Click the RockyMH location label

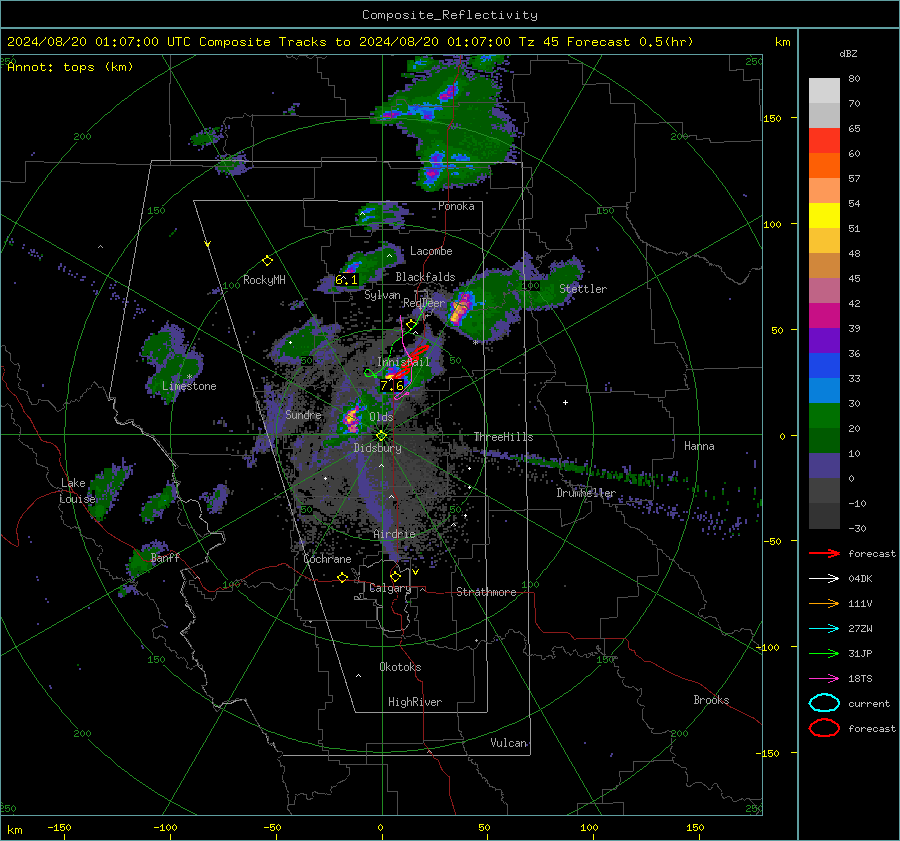click(x=264, y=280)
